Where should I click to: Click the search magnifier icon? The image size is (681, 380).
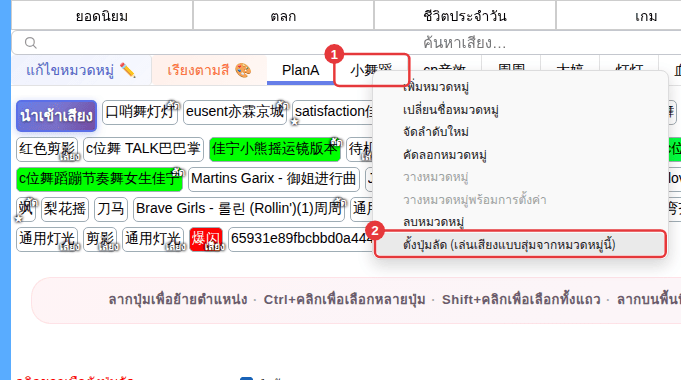[30, 43]
